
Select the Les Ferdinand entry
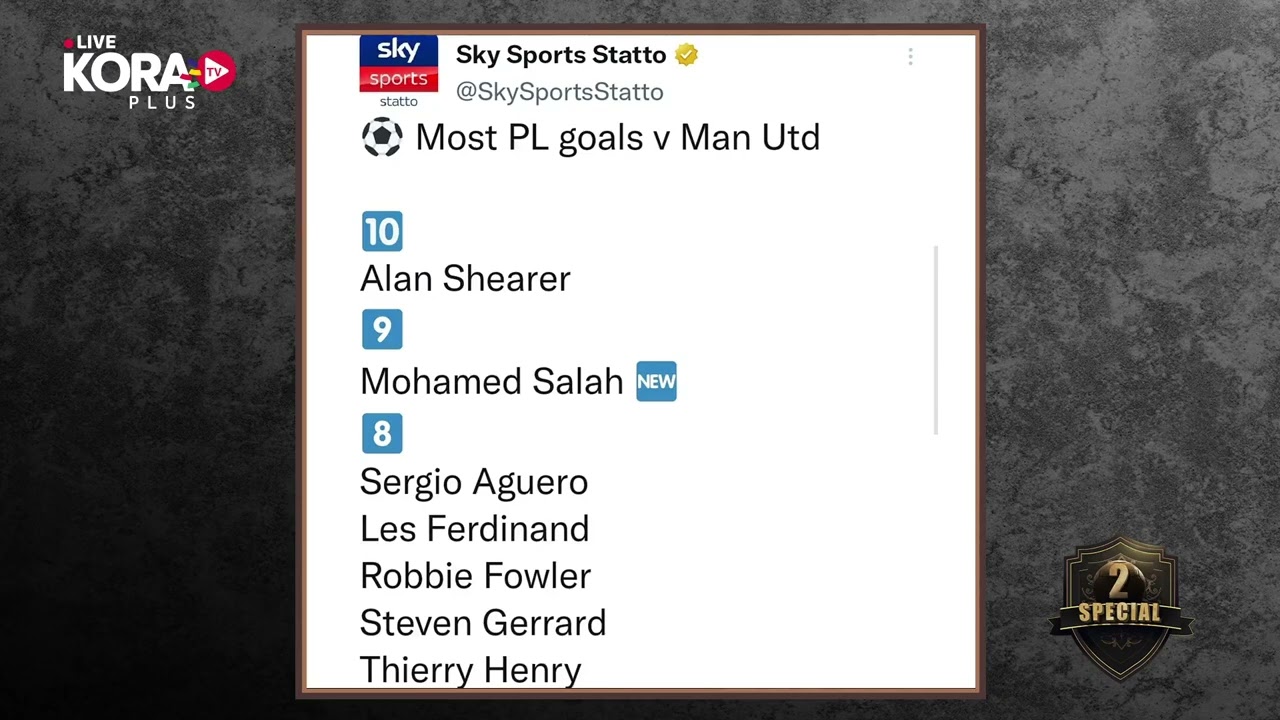[474, 528]
